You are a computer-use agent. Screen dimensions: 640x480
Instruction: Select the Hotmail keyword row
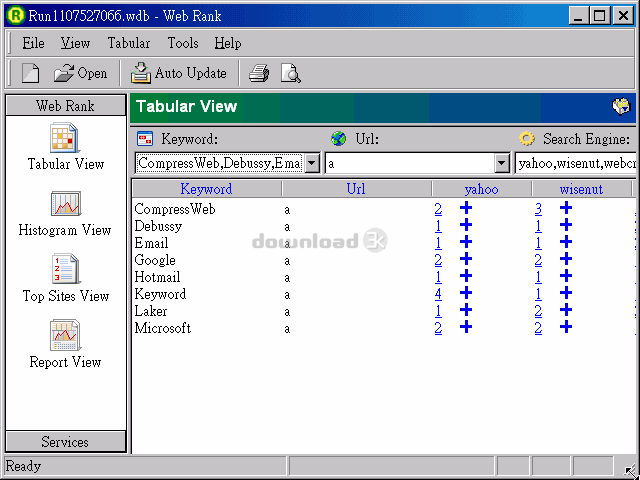point(158,277)
